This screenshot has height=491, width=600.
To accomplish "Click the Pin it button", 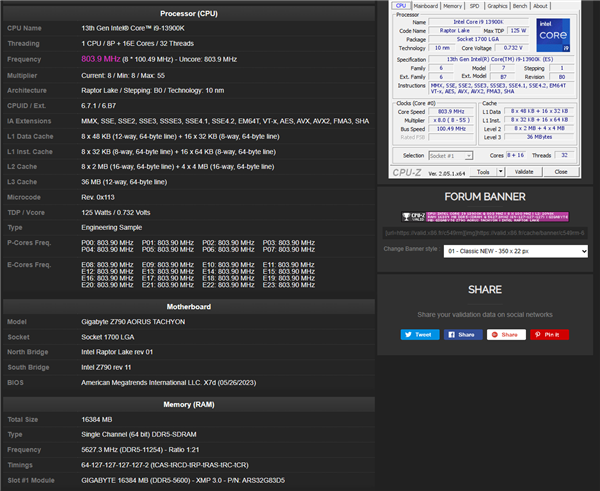I will pos(549,334).
